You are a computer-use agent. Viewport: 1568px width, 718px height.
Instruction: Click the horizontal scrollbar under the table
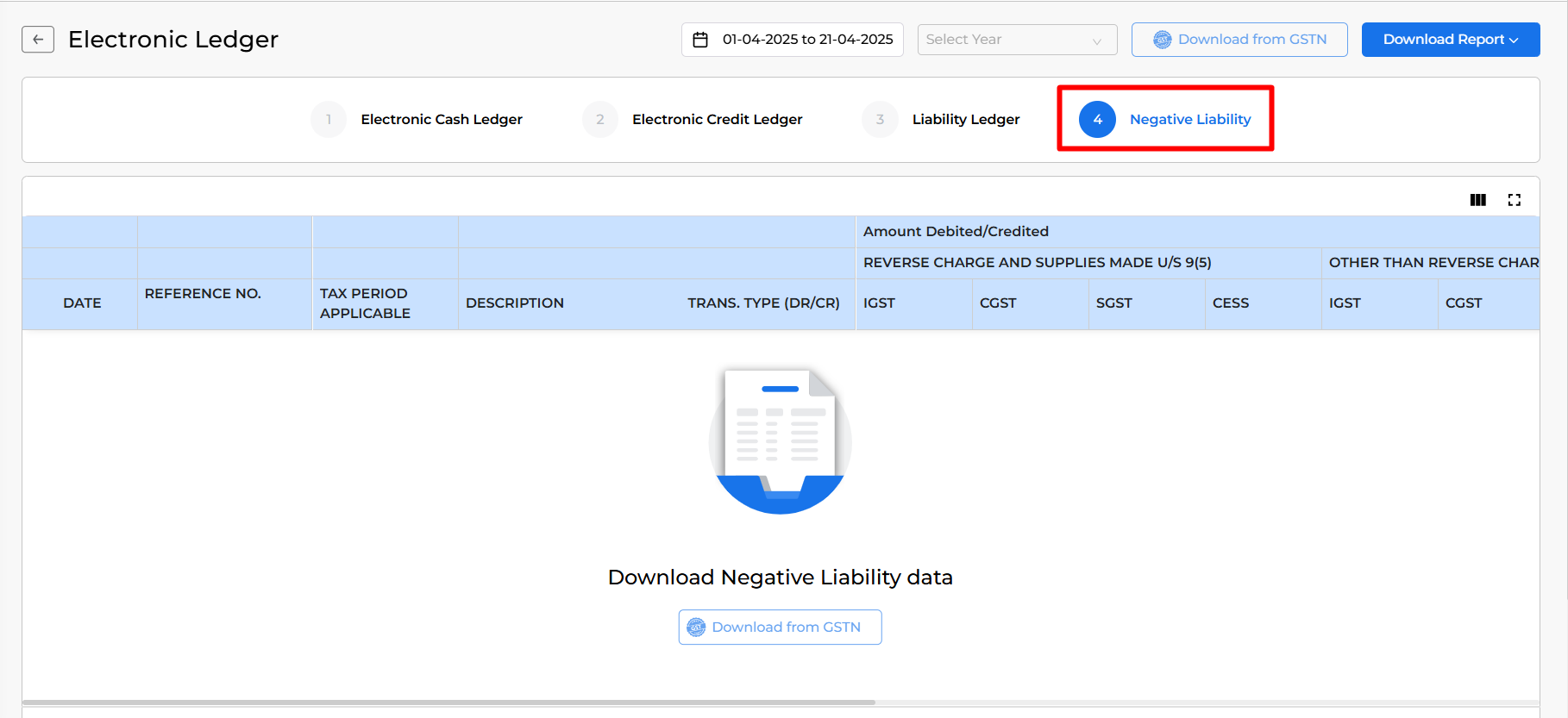pos(448,702)
